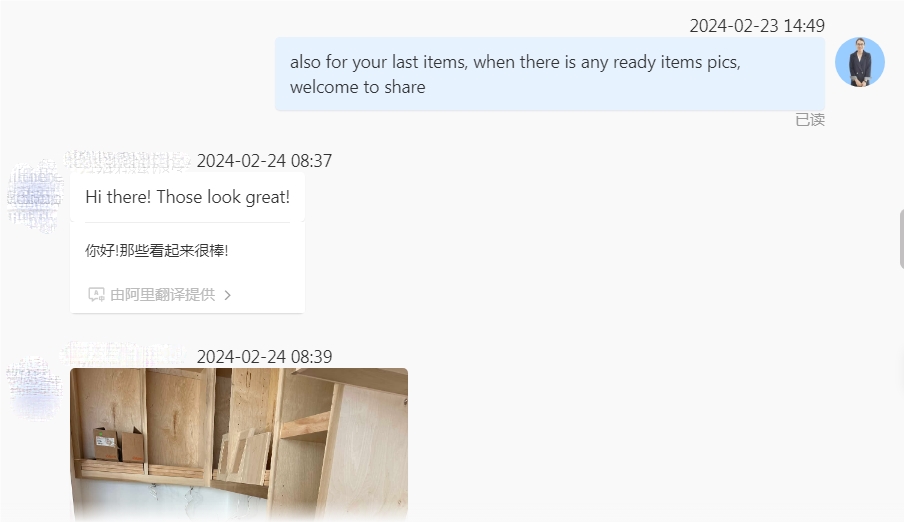
Task: Click the 2024-02-23 14:49 timestamp
Action: pos(757,26)
